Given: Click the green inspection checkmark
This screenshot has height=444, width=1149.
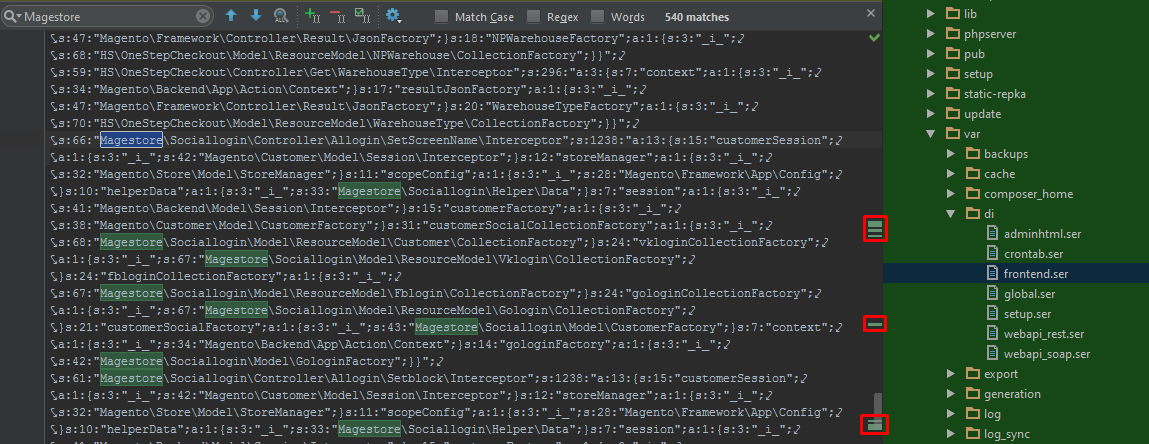Looking at the screenshot, I should (x=874, y=37).
